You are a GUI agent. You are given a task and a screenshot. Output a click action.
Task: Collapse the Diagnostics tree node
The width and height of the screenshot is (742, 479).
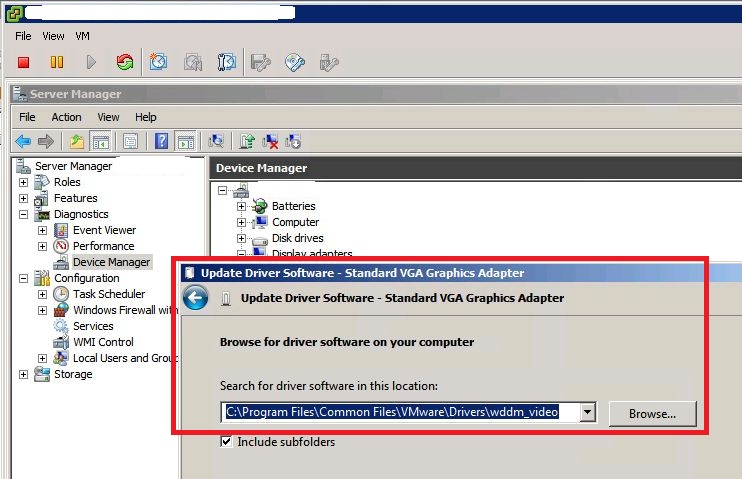tap(23, 214)
